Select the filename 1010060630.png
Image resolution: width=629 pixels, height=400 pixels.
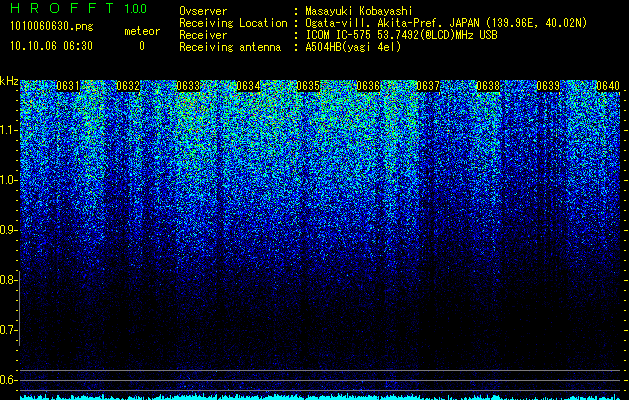click(52, 26)
